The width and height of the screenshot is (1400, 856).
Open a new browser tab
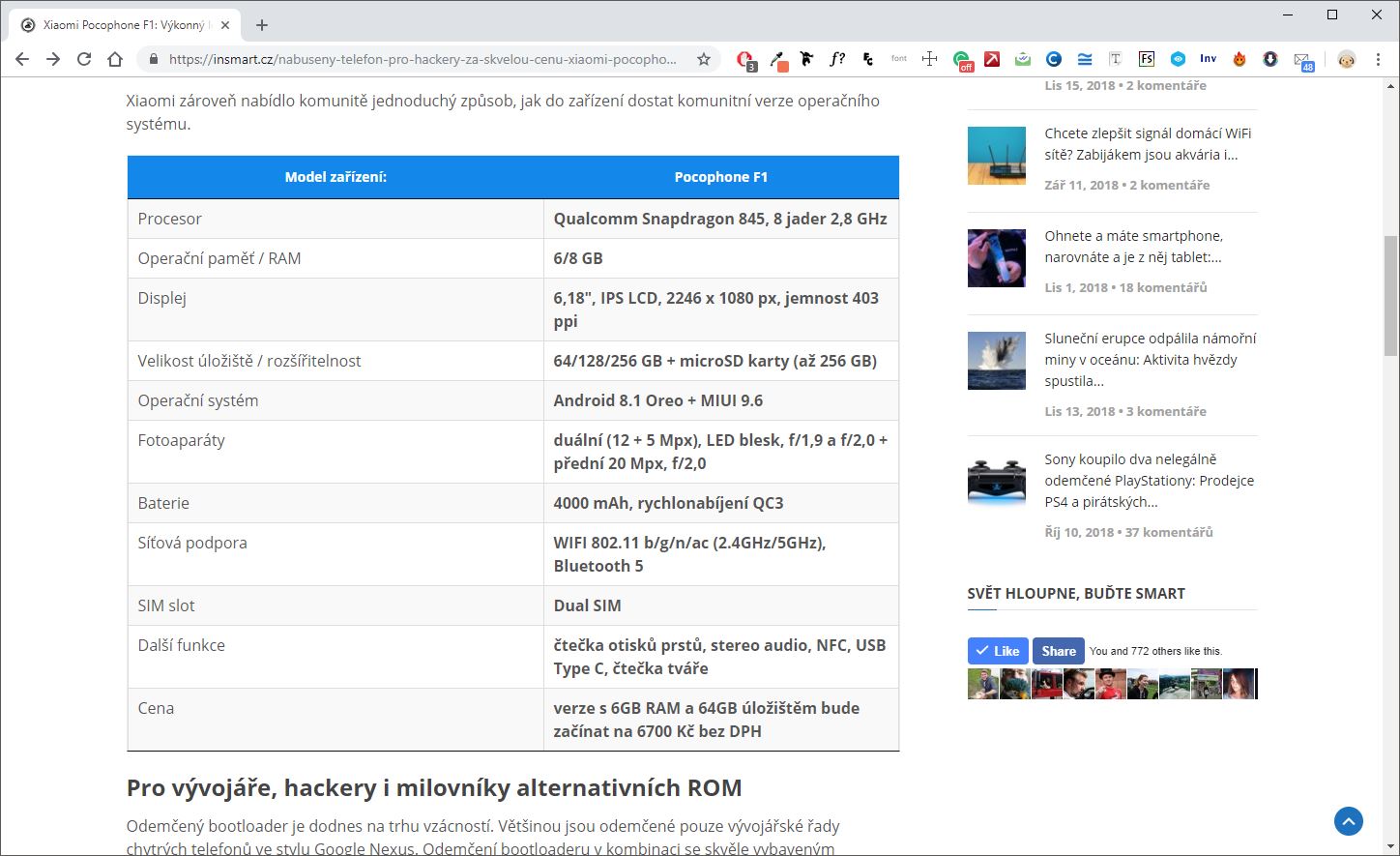tap(262, 25)
